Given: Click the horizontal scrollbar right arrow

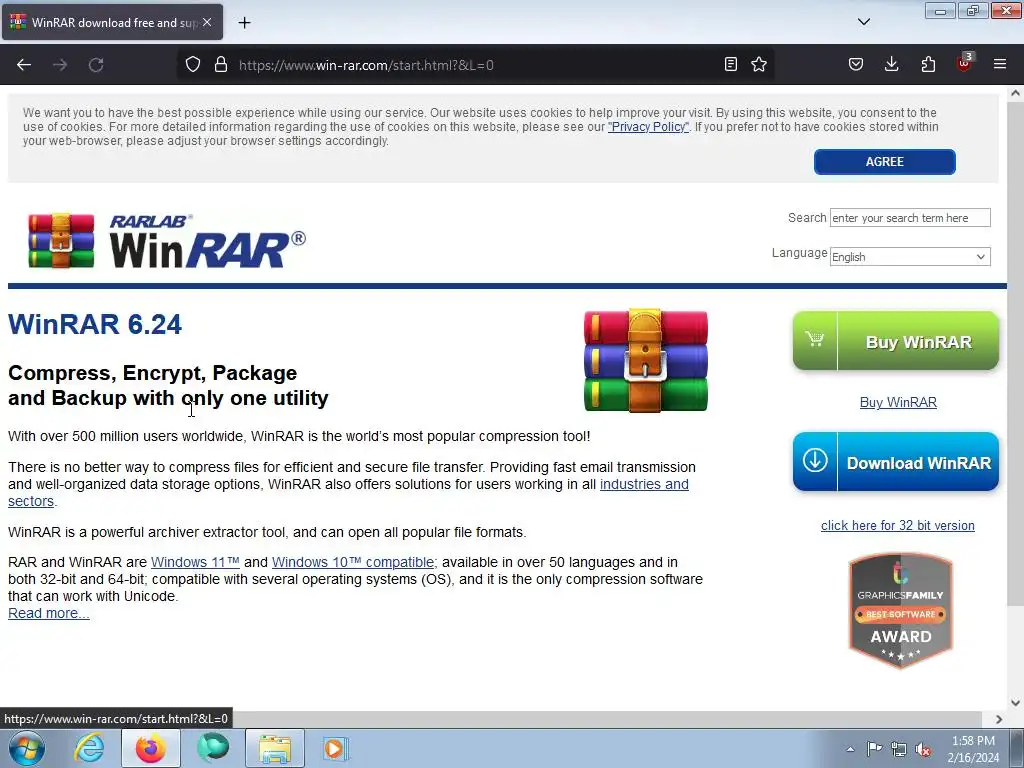Looking at the screenshot, I should click(x=999, y=719).
